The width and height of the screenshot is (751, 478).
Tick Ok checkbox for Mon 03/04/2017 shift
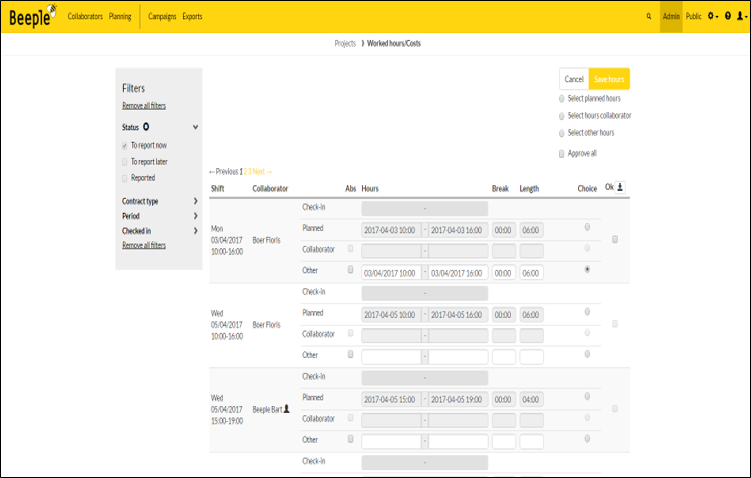coord(615,239)
